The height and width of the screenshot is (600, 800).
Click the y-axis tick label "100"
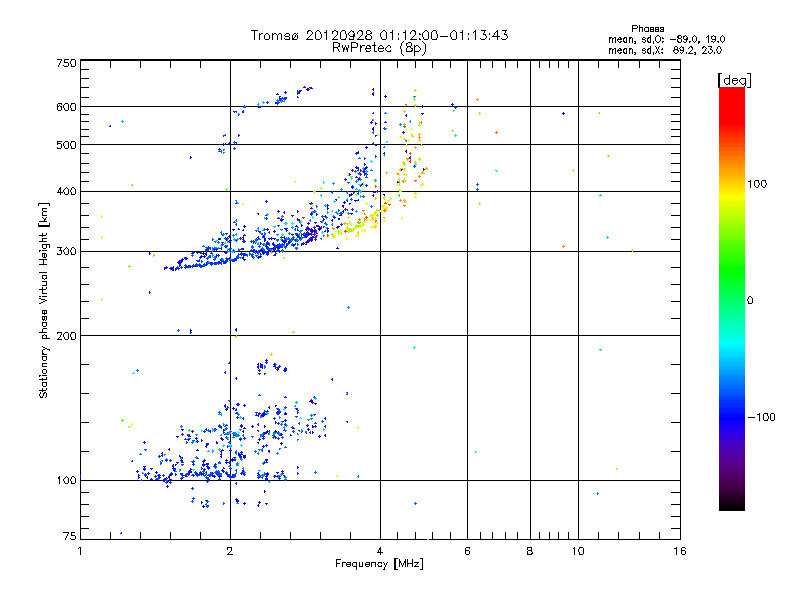(66, 481)
